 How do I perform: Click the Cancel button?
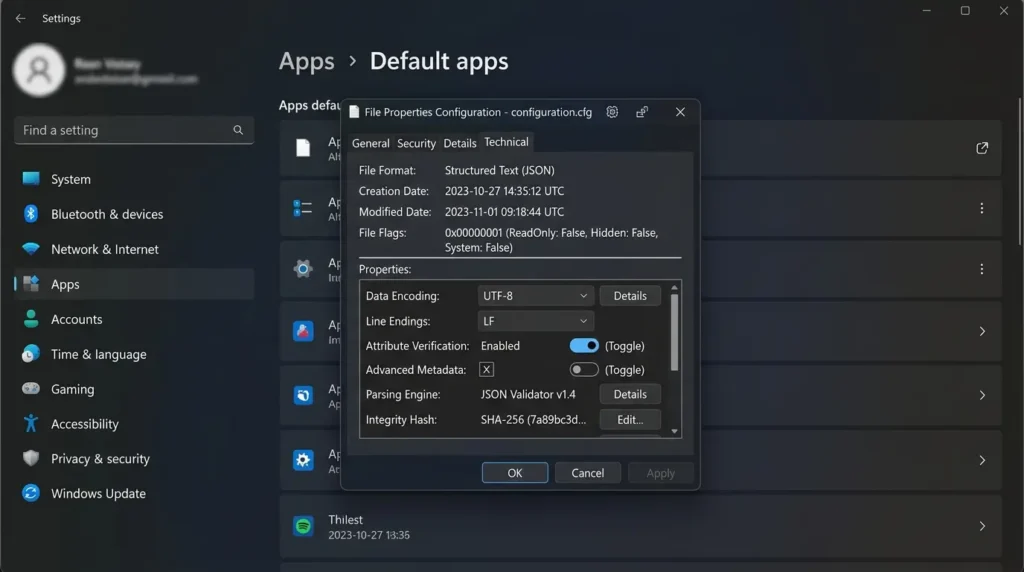[588, 473]
